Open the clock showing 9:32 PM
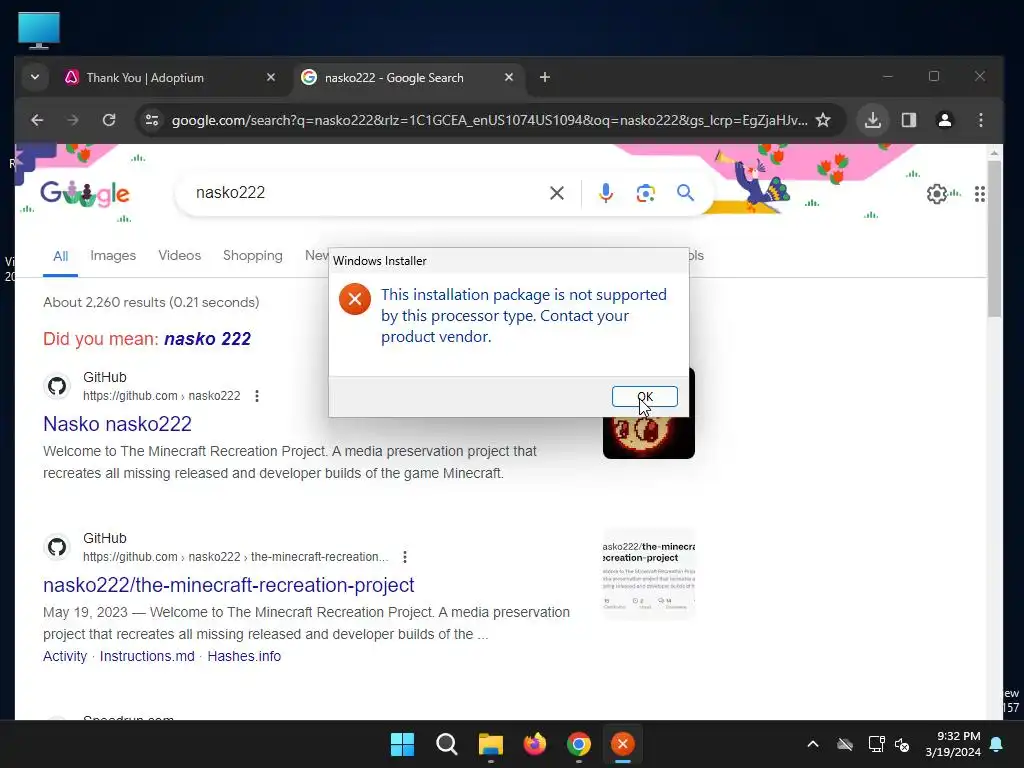 click(953, 744)
